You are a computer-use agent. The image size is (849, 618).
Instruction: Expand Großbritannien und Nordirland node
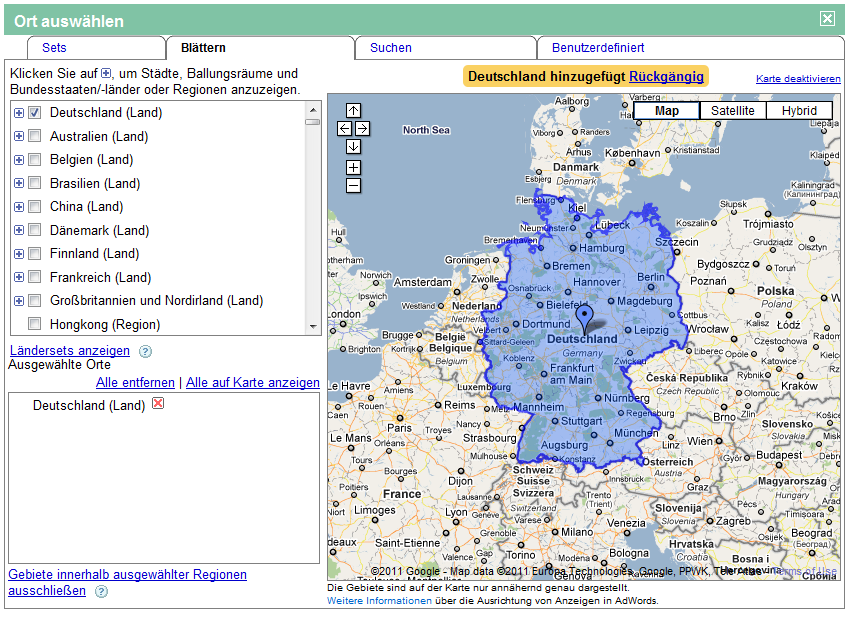click(x=19, y=301)
